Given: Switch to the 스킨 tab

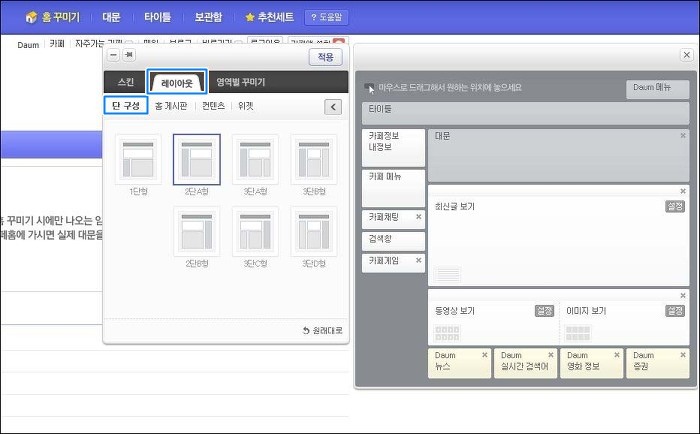Looking at the screenshot, I should [125, 82].
